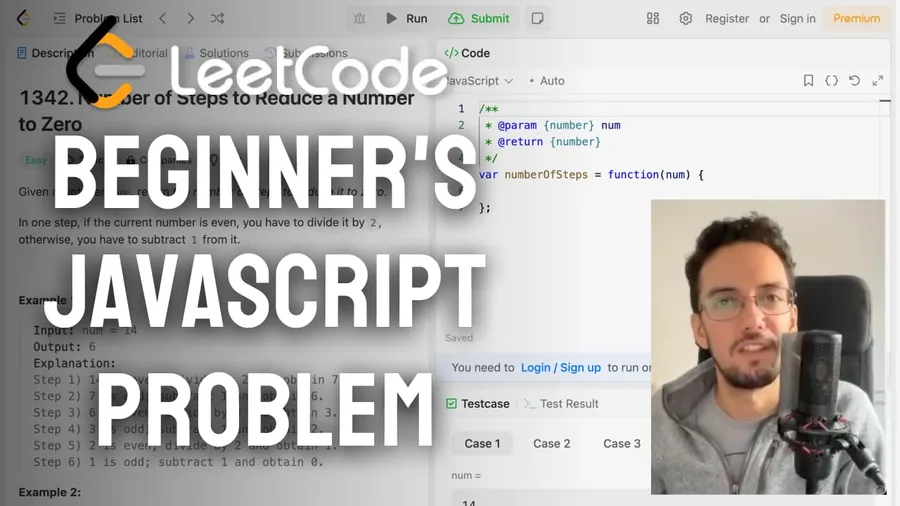Select the Test Result tab
Screen dimensions: 900x506
pos(561,404)
